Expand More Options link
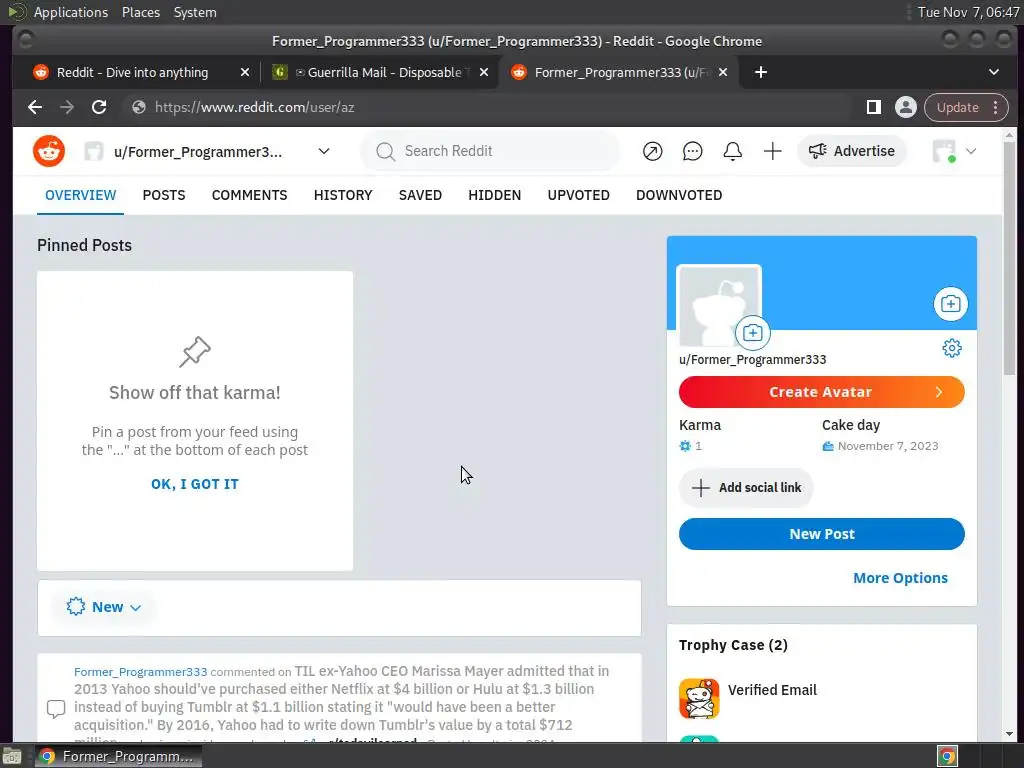The height and width of the screenshot is (768, 1024). [900, 578]
